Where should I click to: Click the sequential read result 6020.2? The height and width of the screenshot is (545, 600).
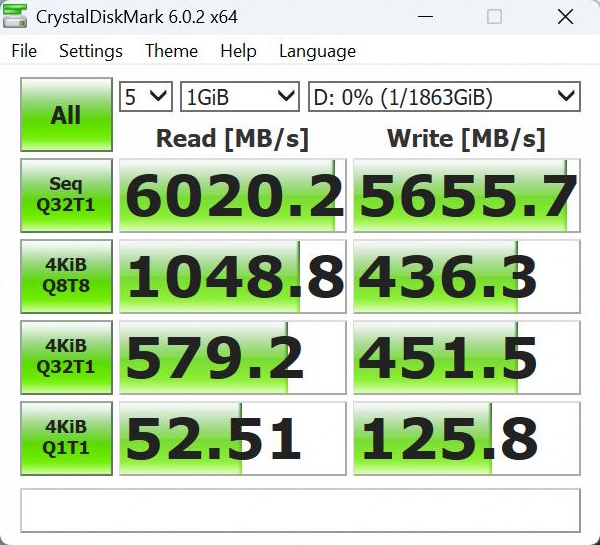(x=233, y=196)
